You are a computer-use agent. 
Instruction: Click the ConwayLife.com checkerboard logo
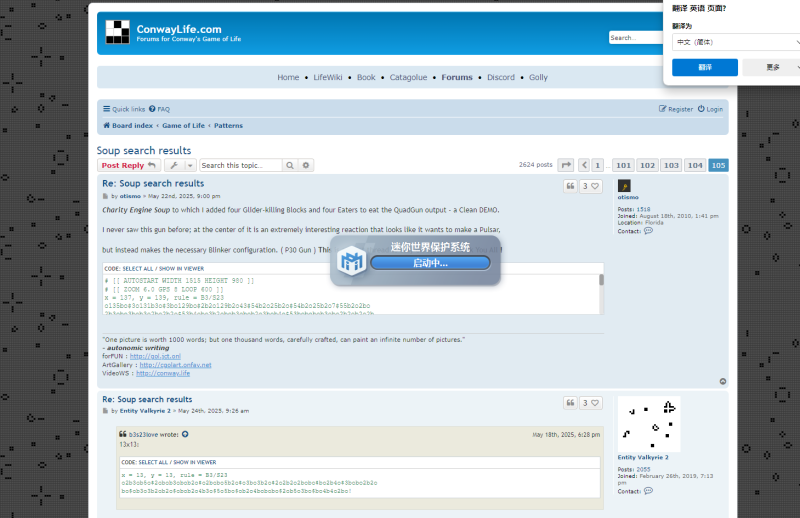[117, 32]
